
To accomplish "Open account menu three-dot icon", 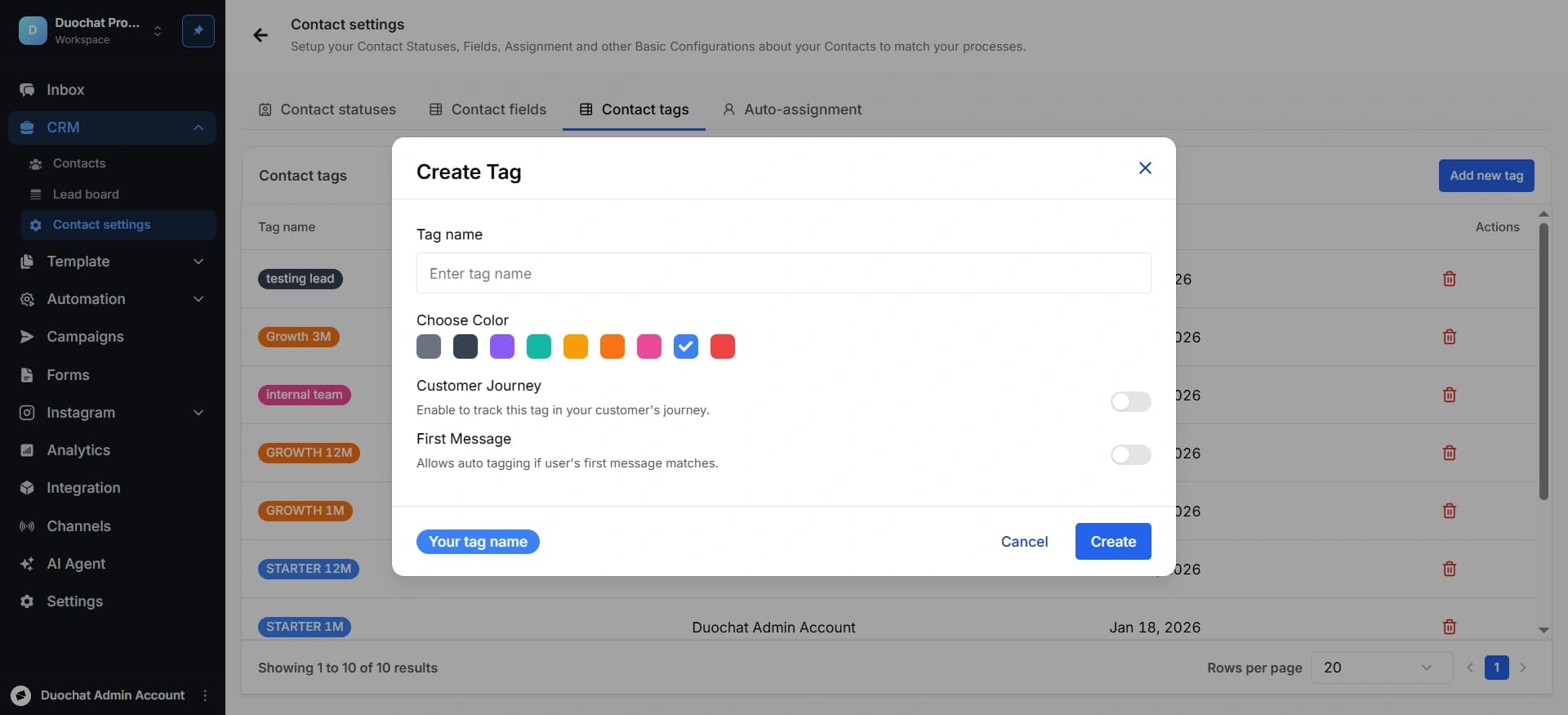I will [205, 695].
